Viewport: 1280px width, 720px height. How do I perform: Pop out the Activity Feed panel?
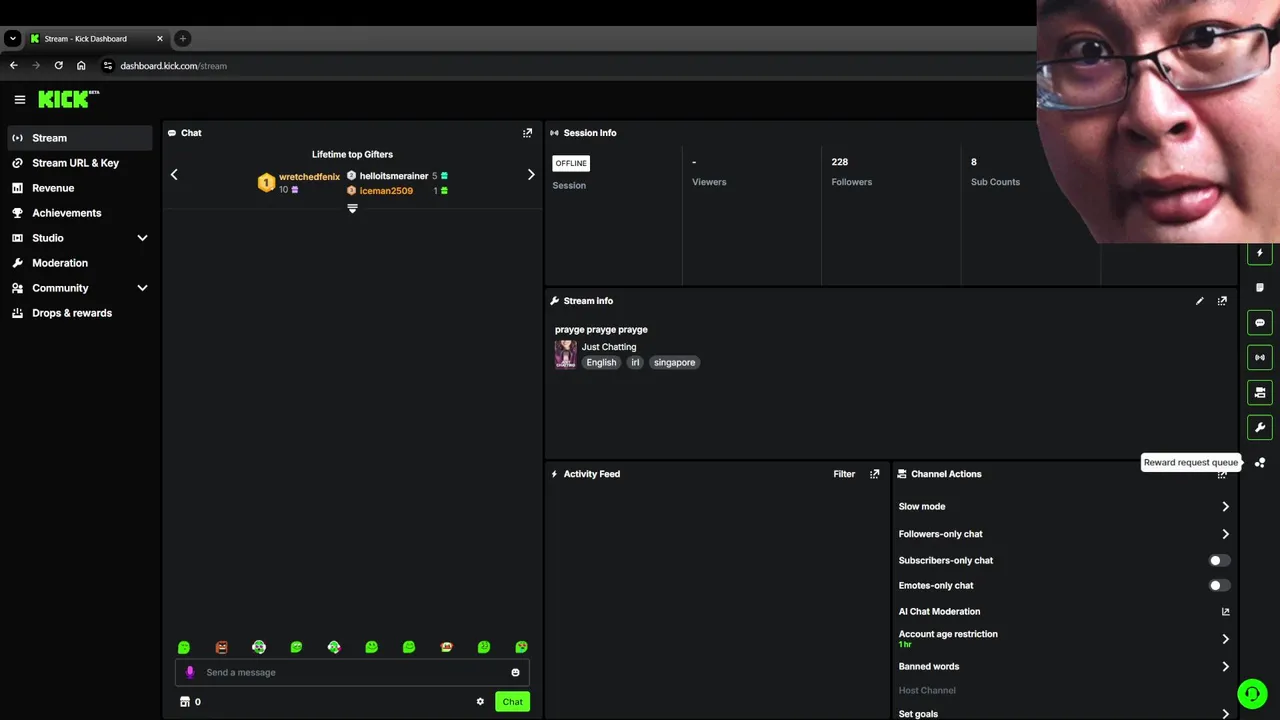tap(874, 474)
